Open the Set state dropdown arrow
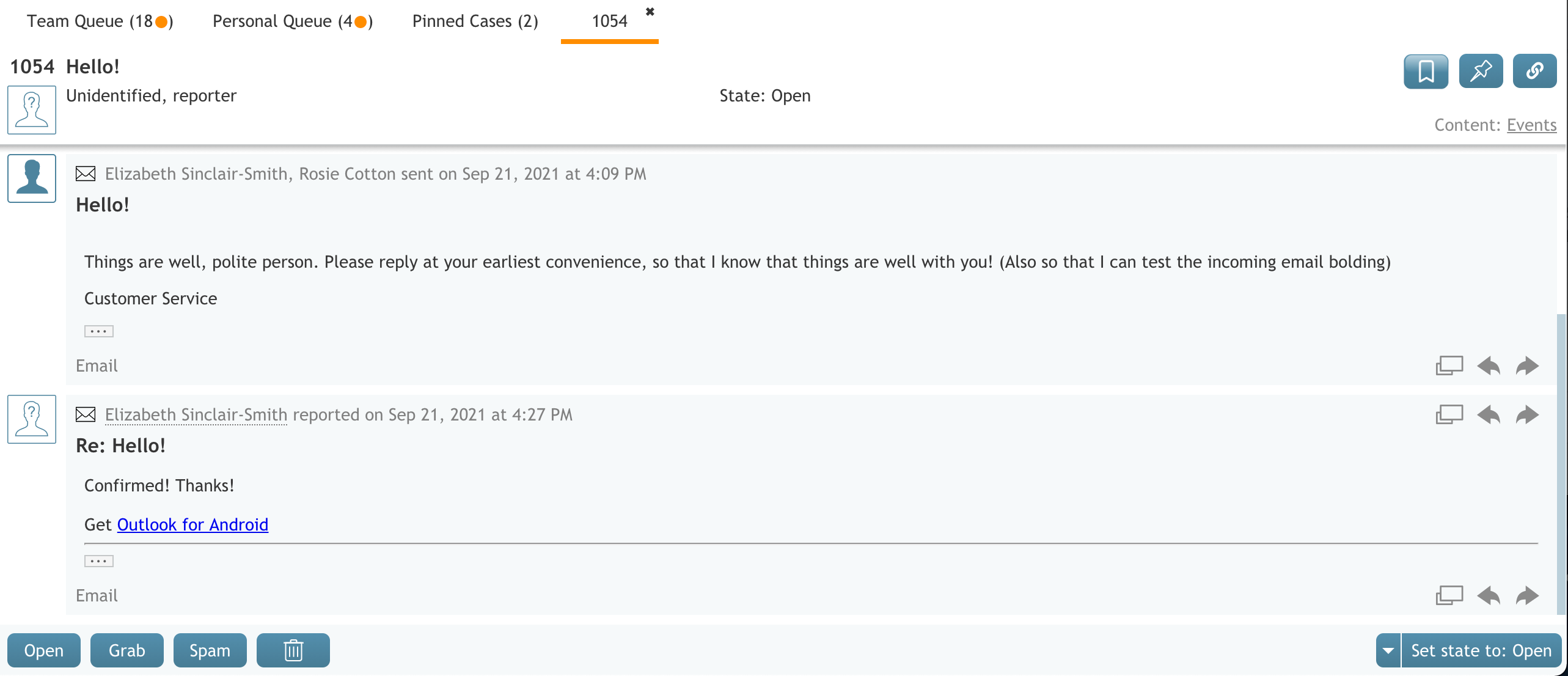 coord(1388,650)
